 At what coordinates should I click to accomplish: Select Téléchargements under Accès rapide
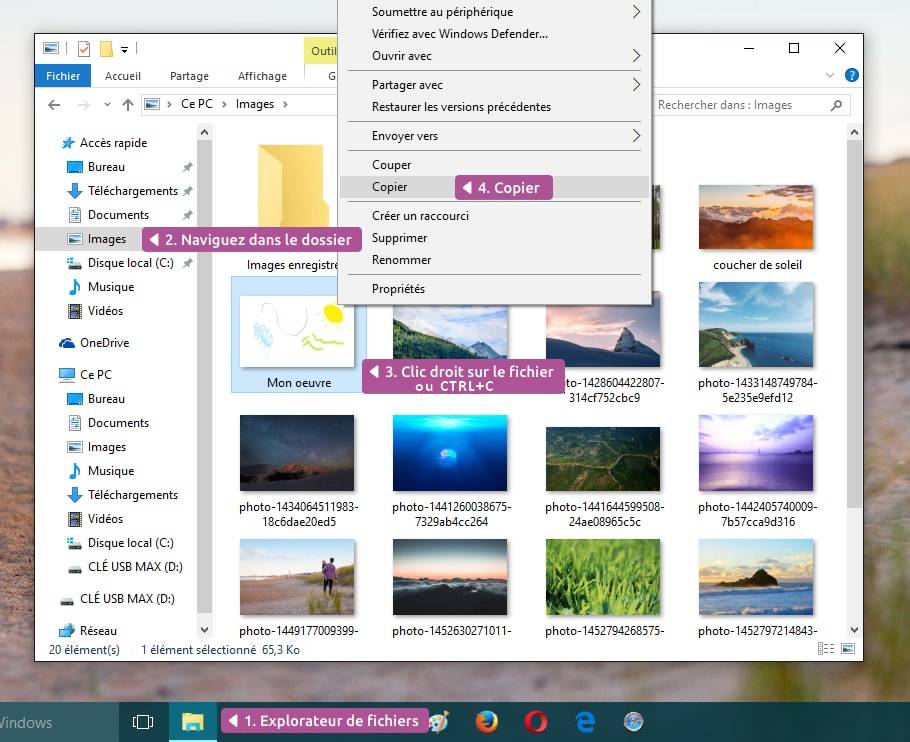132,191
